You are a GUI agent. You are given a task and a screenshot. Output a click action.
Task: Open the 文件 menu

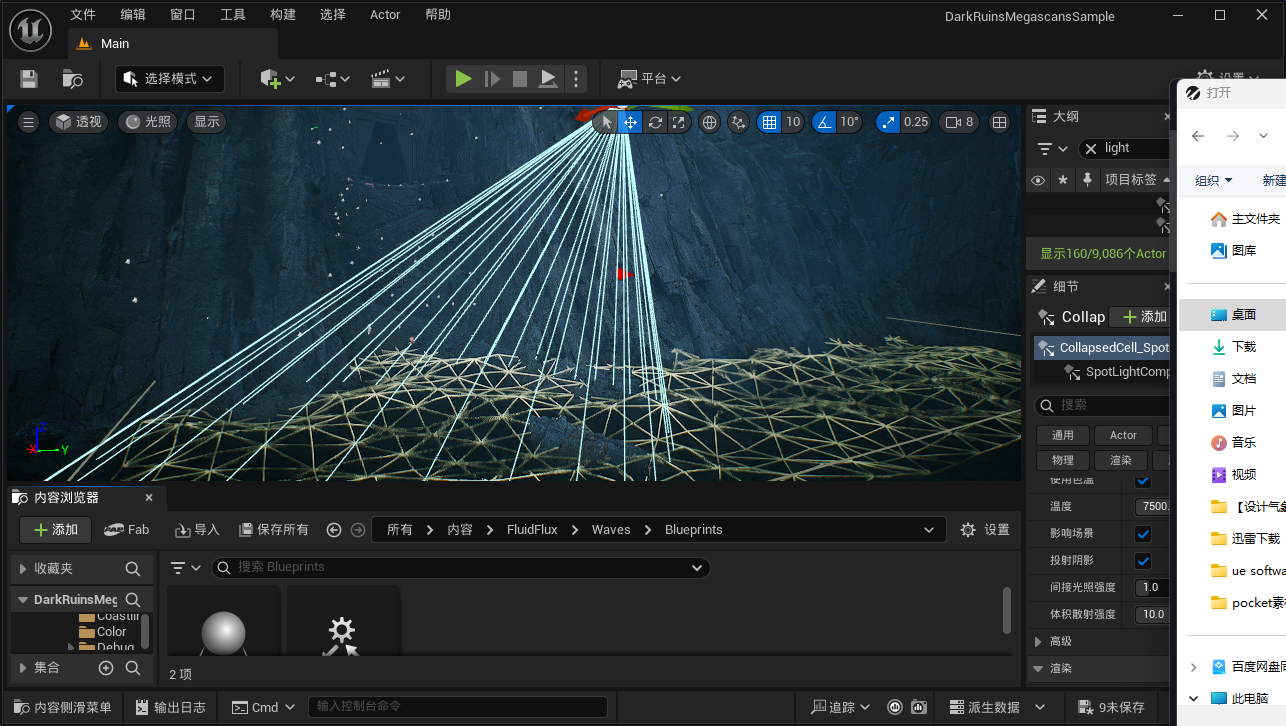(x=83, y=15)
